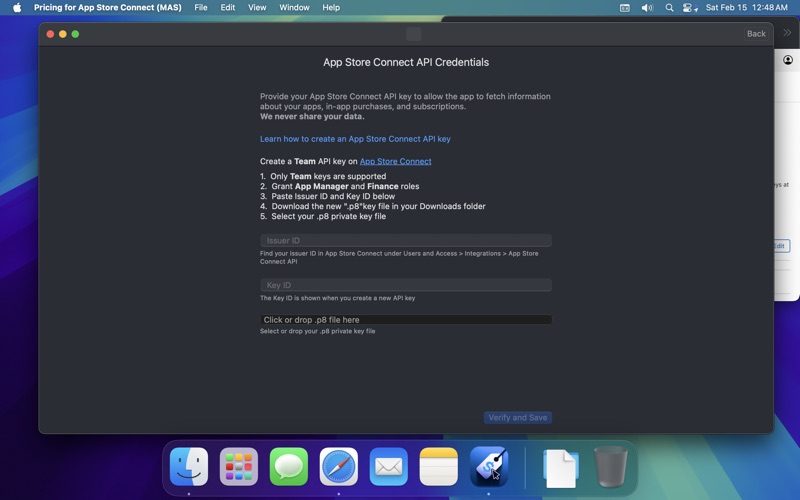
Task: Click the .p8 file drop area
Action: [406, 319]
